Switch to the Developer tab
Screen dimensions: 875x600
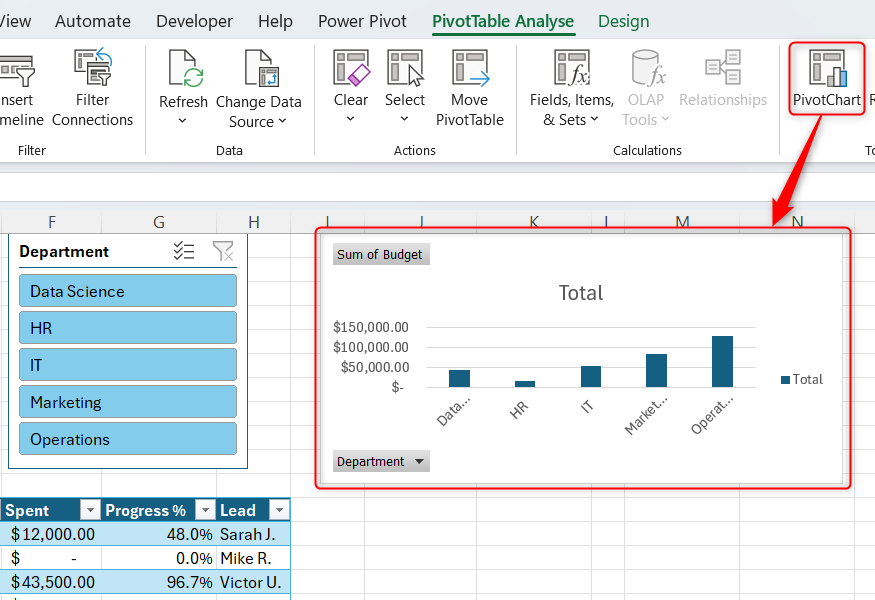[194, 21]
